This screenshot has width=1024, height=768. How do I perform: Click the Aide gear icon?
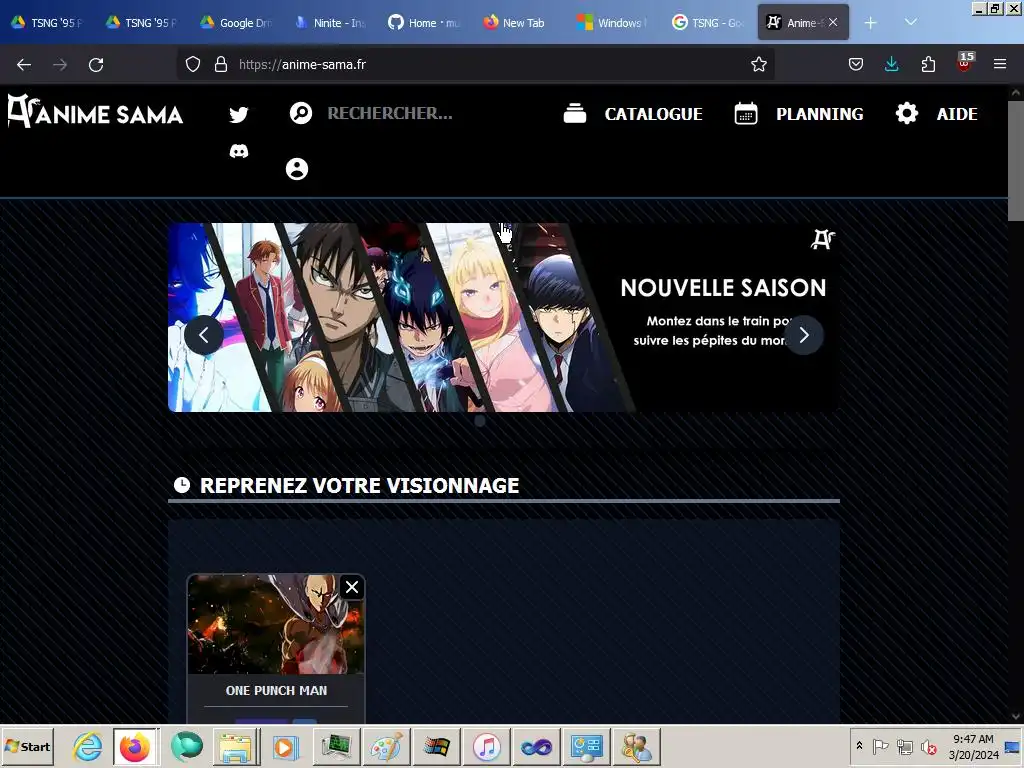coord(906,113)
